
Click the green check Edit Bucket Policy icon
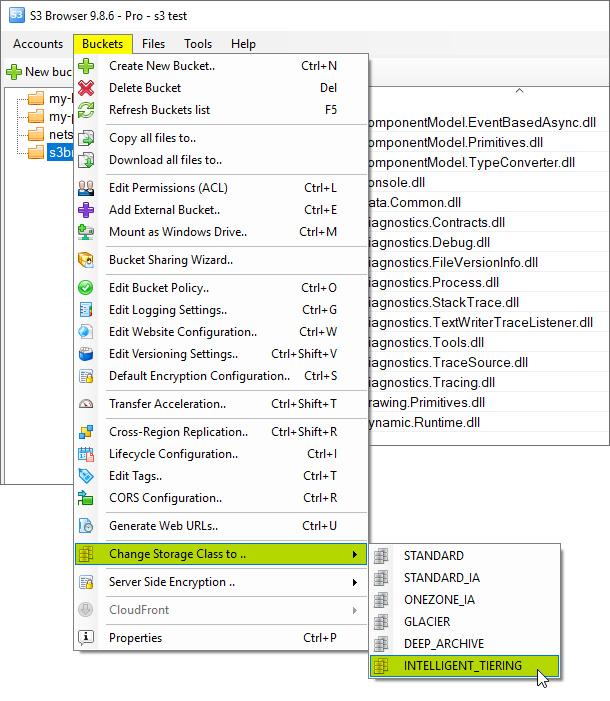[86, 288]
